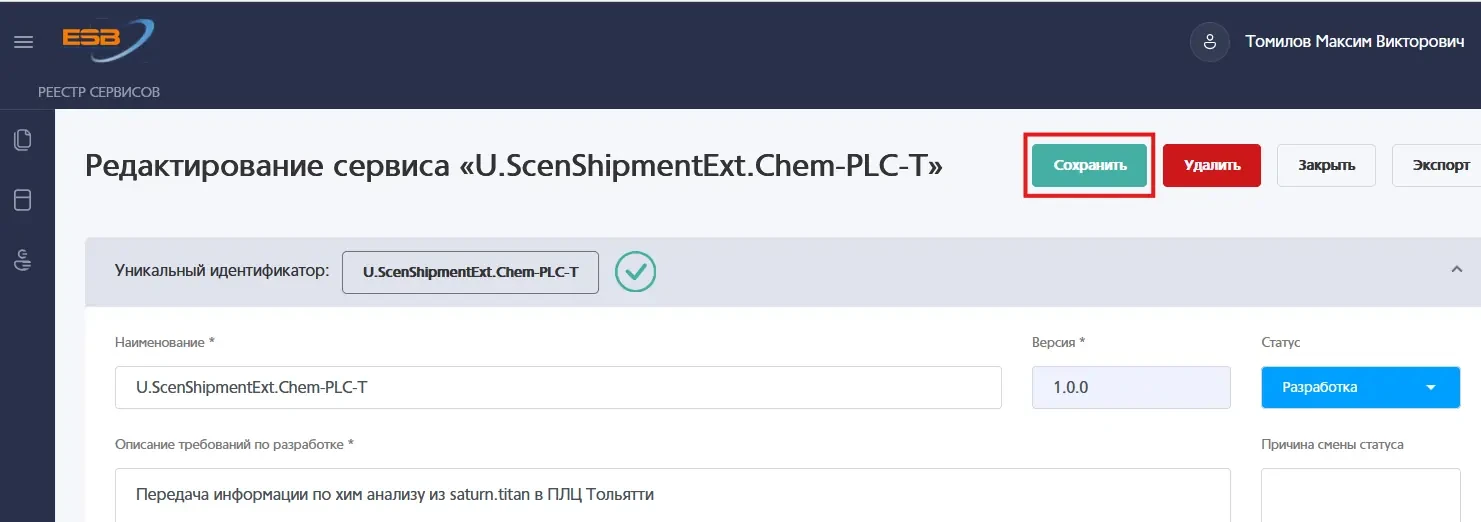Click the red Удалить button
1481x522 pixels.
[x=1212, y=165]
